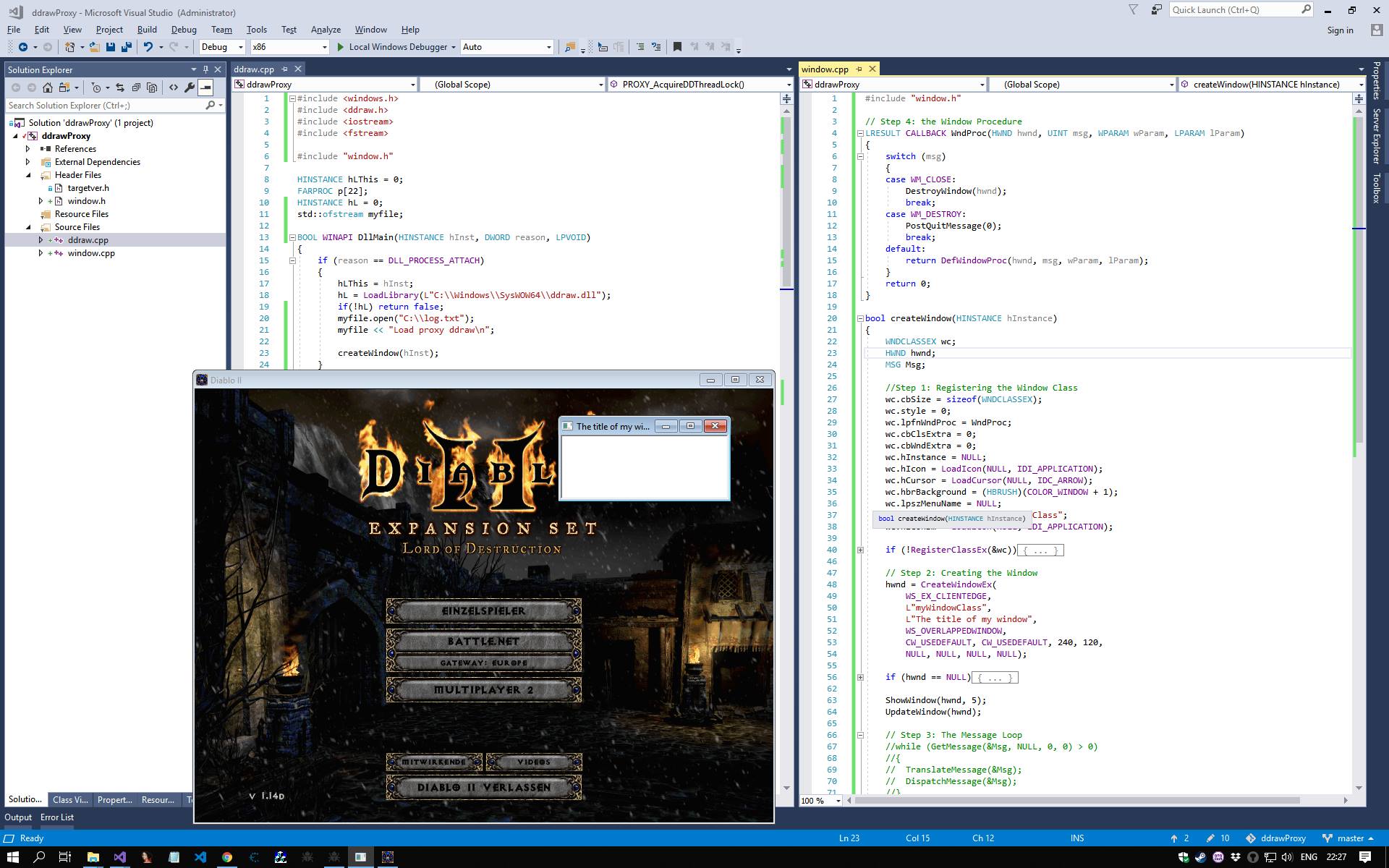Open Solution Explorer's Home view
Viewport: 1389px width, 868px height.
[48, 87]
